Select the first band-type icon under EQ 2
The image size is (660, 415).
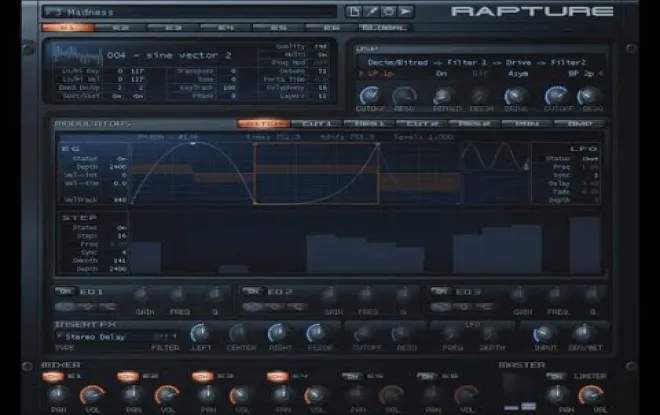click(254, 307)
